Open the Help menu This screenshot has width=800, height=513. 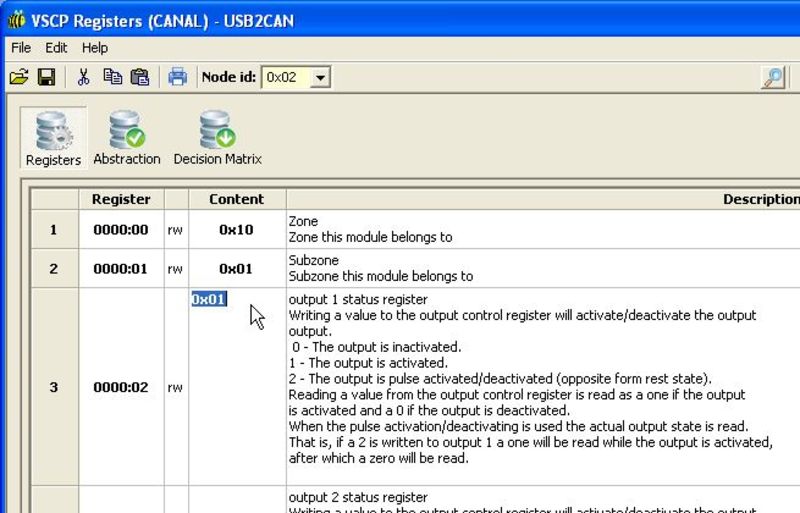pos(95,47)
